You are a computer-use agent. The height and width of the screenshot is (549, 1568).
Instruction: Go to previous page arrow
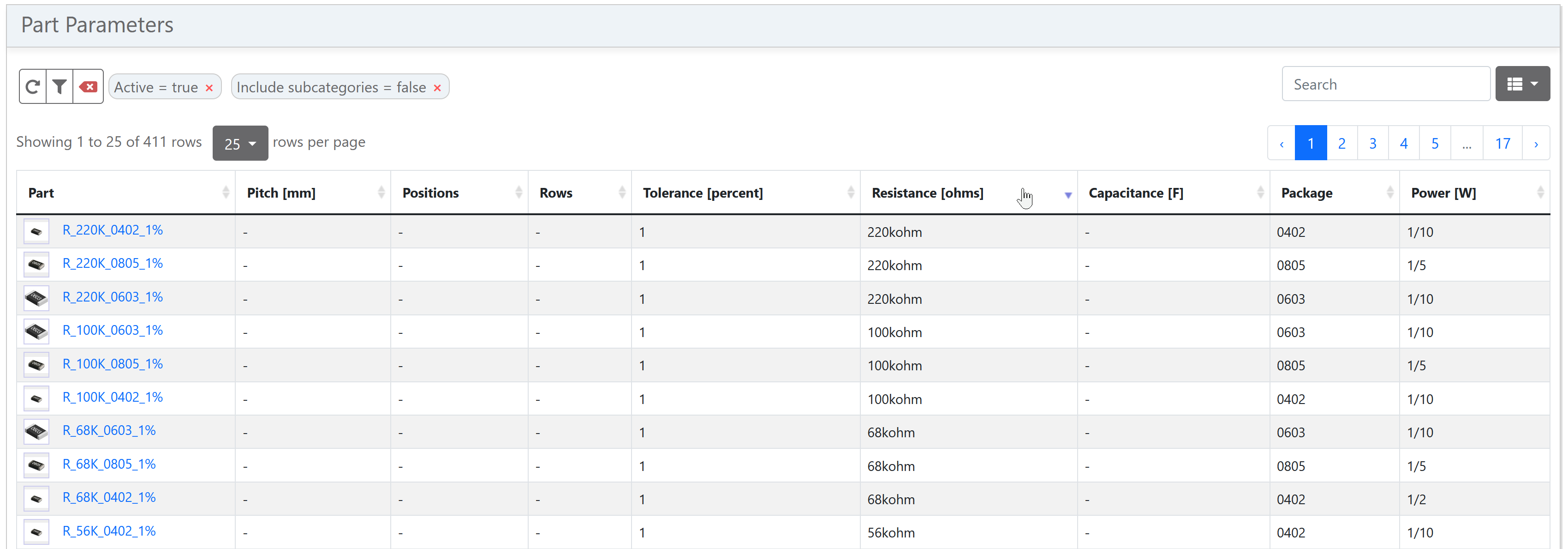pyautogui.click(x=1282, y=144)
